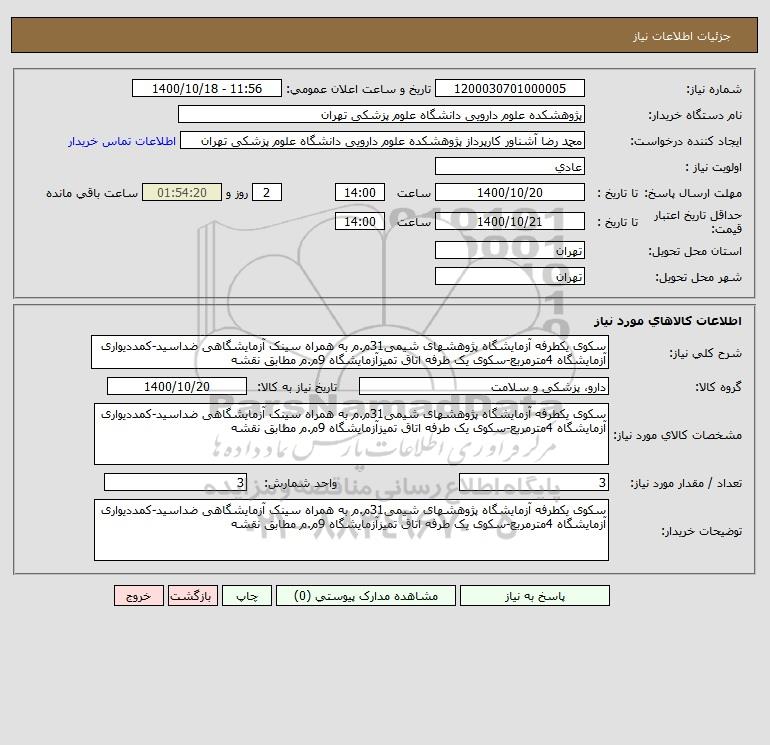
Task: Click the پاسخ به نیاز button
Action: [x=535, y=596]
